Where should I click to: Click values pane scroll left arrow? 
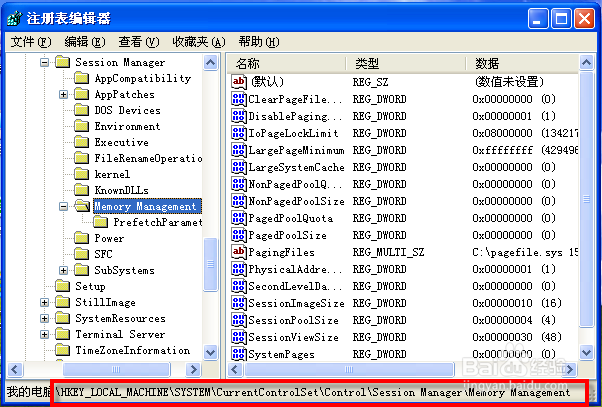(x=235, y=369)
